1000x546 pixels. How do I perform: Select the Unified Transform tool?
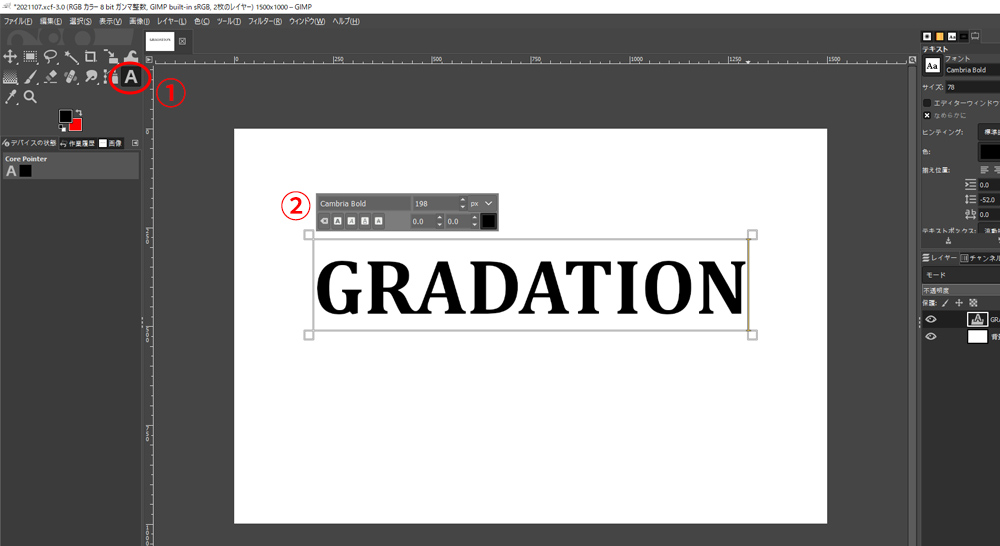(111, 57)
